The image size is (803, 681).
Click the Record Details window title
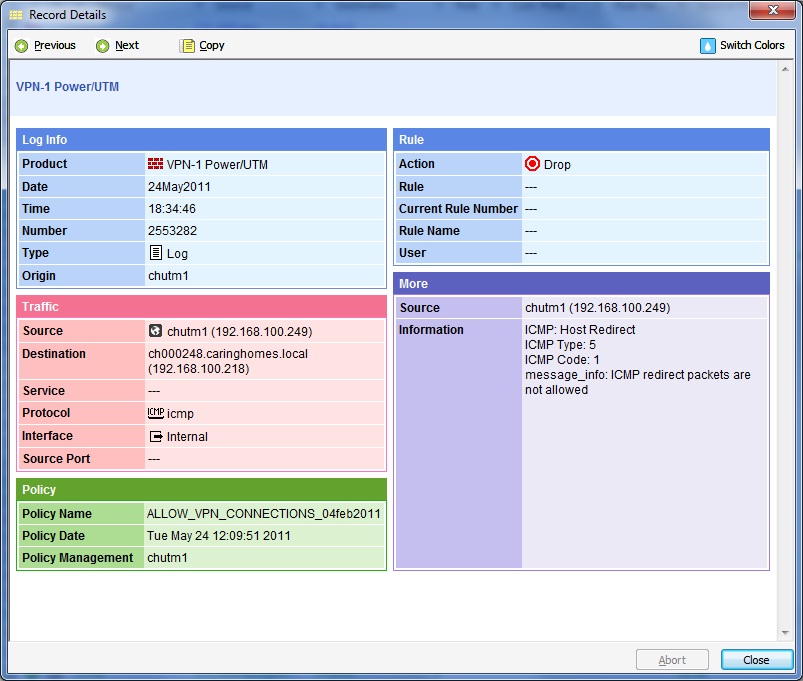pos(68,15)
